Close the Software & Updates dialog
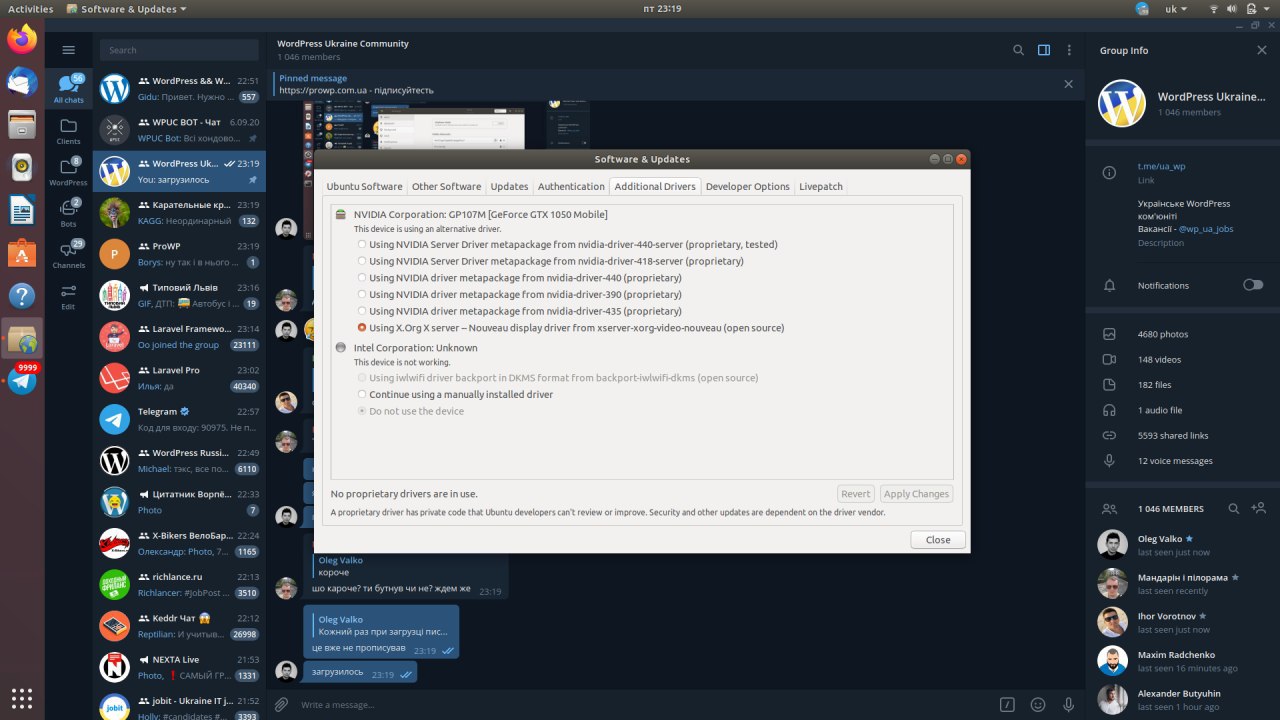 coord(938,539)
